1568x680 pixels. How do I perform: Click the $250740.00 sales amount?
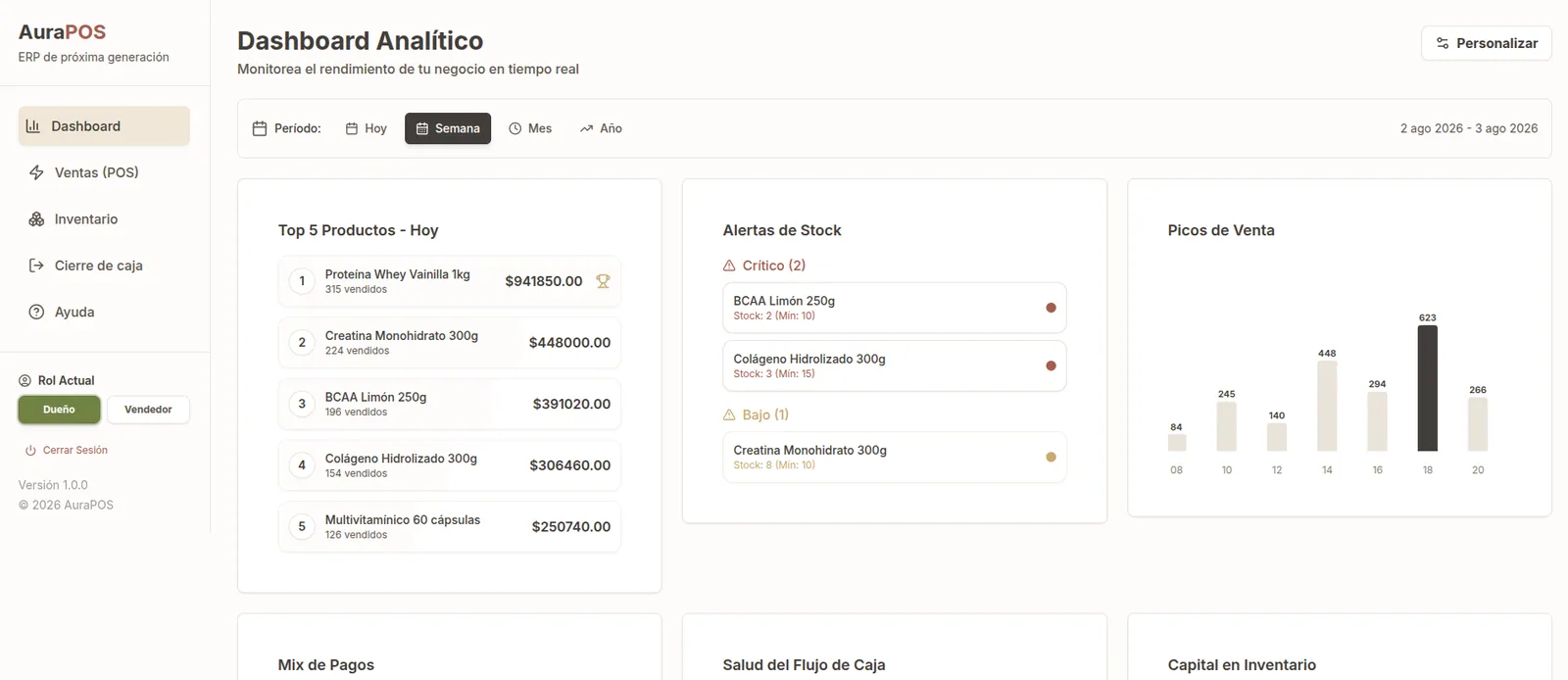tap(571, 527)
